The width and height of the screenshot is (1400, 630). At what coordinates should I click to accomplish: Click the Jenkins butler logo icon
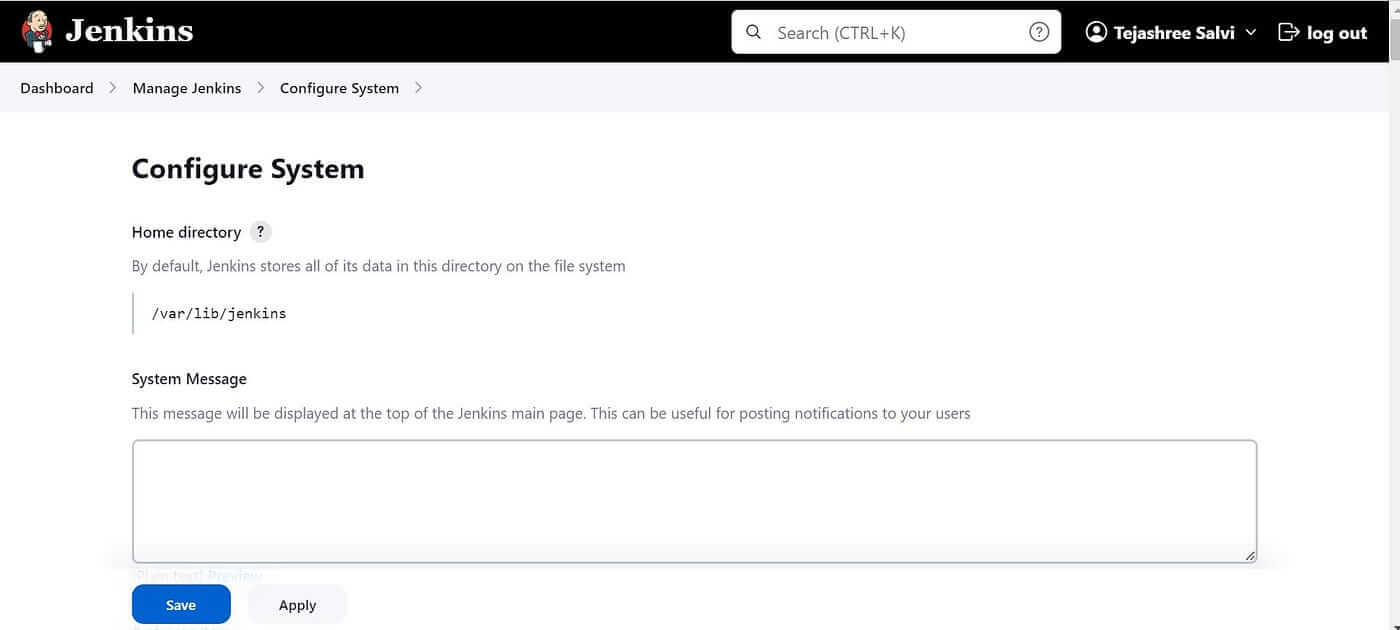[x=37, y=32]
